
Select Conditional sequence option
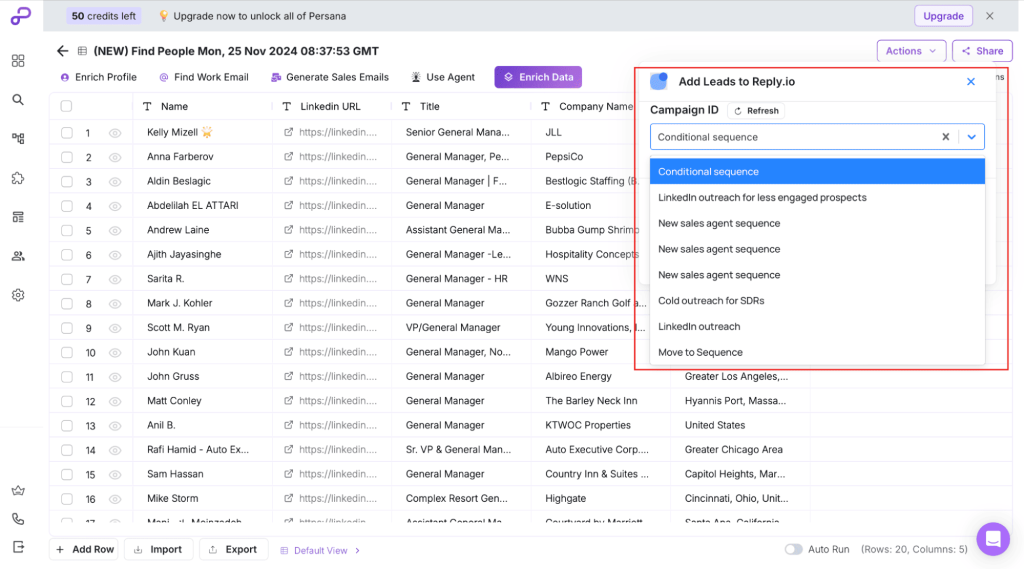817,172
